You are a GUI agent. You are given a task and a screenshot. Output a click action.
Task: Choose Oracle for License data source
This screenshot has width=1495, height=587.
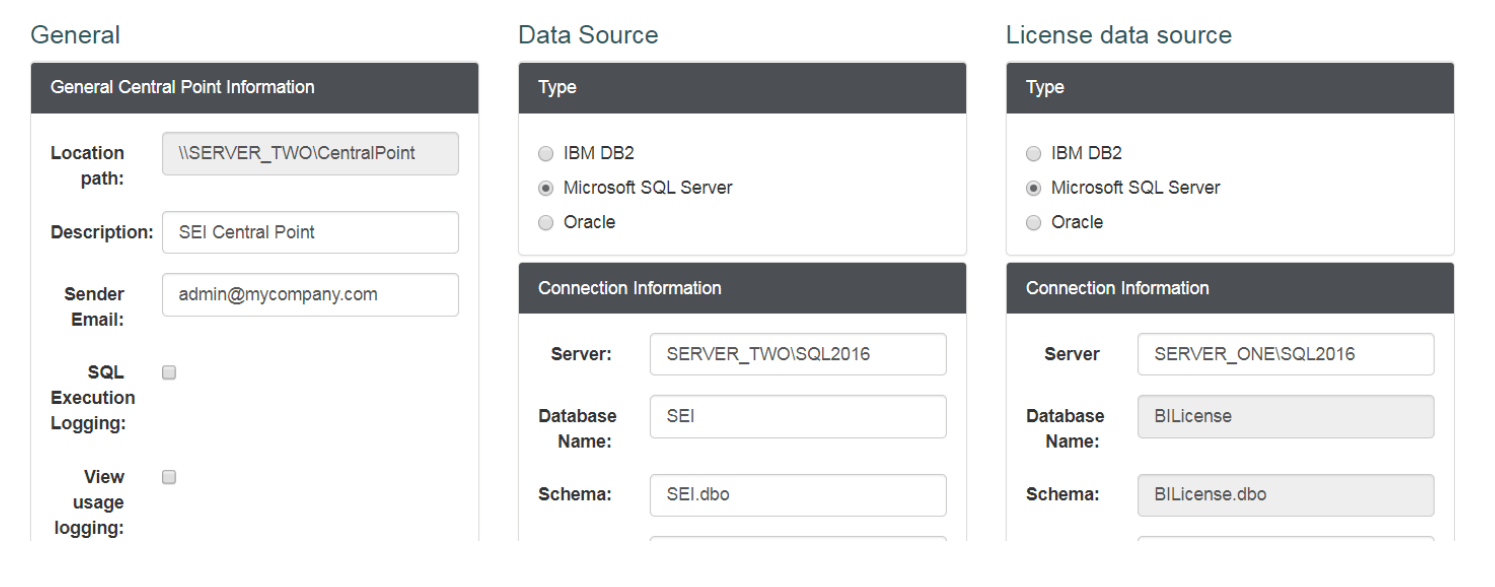[x=1033, y=222]
